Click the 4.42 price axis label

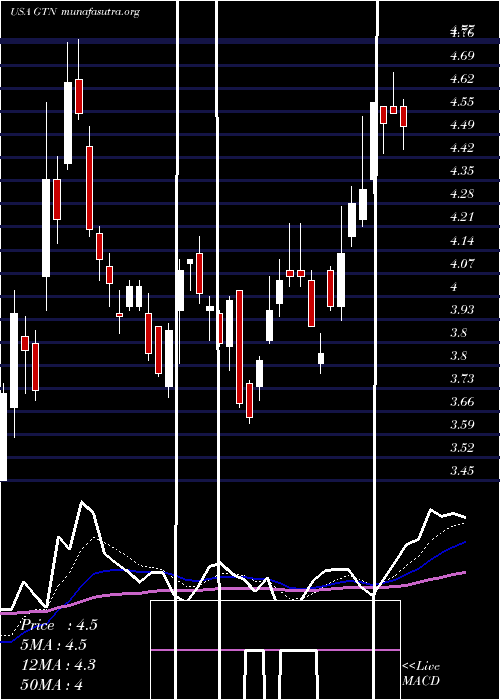coord(462,148)
